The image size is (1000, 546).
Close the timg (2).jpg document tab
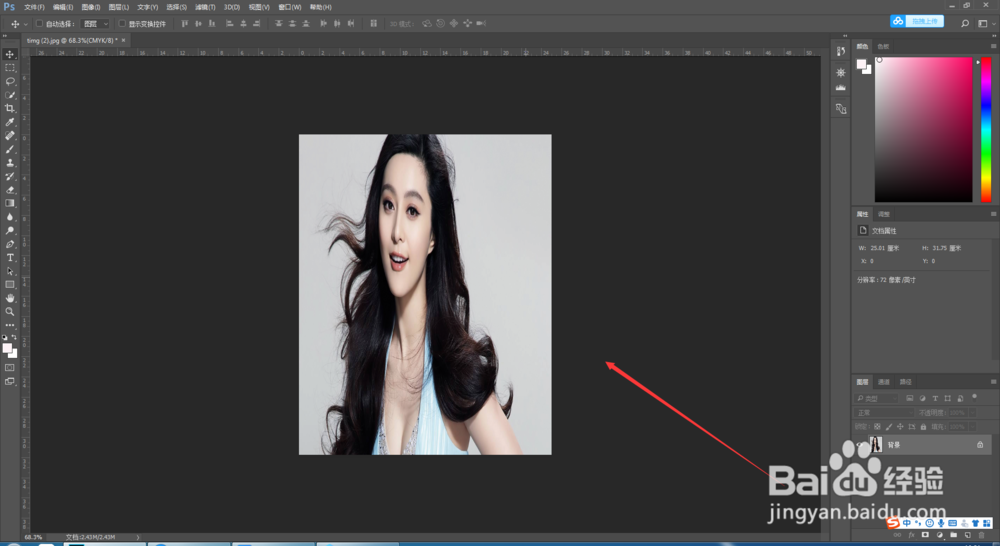(124, 40)
